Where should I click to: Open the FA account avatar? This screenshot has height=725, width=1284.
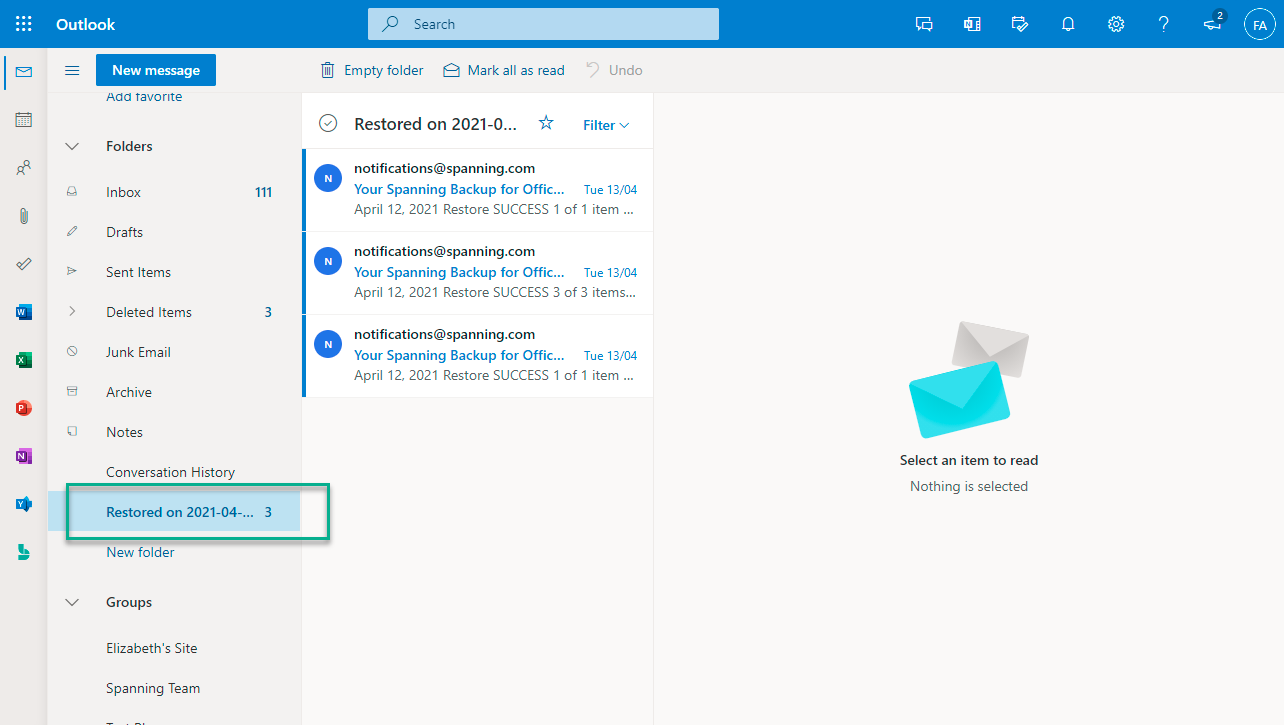coord(1260,24)
